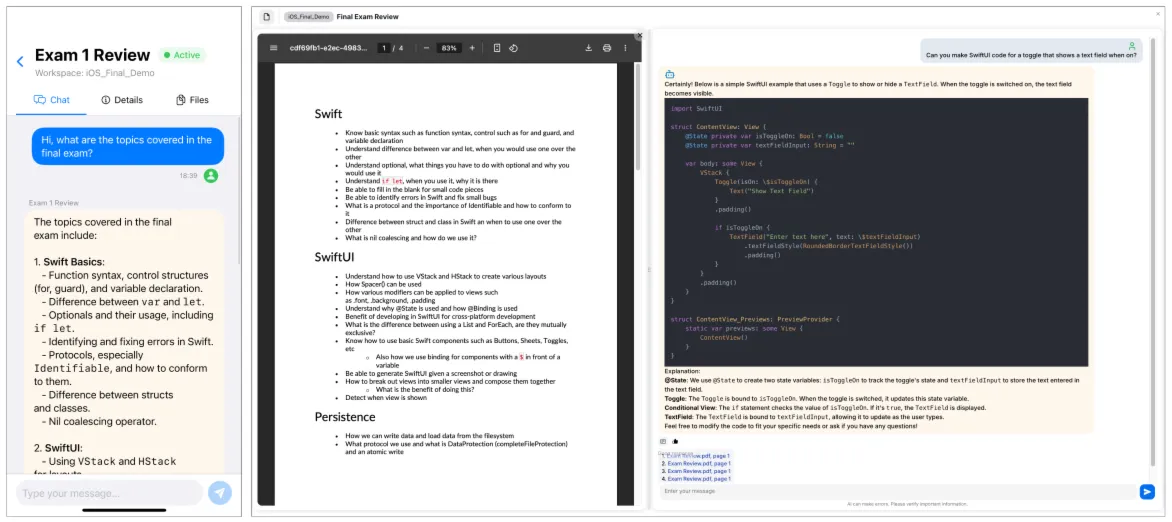Zoom in the PDF with plus button
This screenshot has height=522, width=1172.
472,48
